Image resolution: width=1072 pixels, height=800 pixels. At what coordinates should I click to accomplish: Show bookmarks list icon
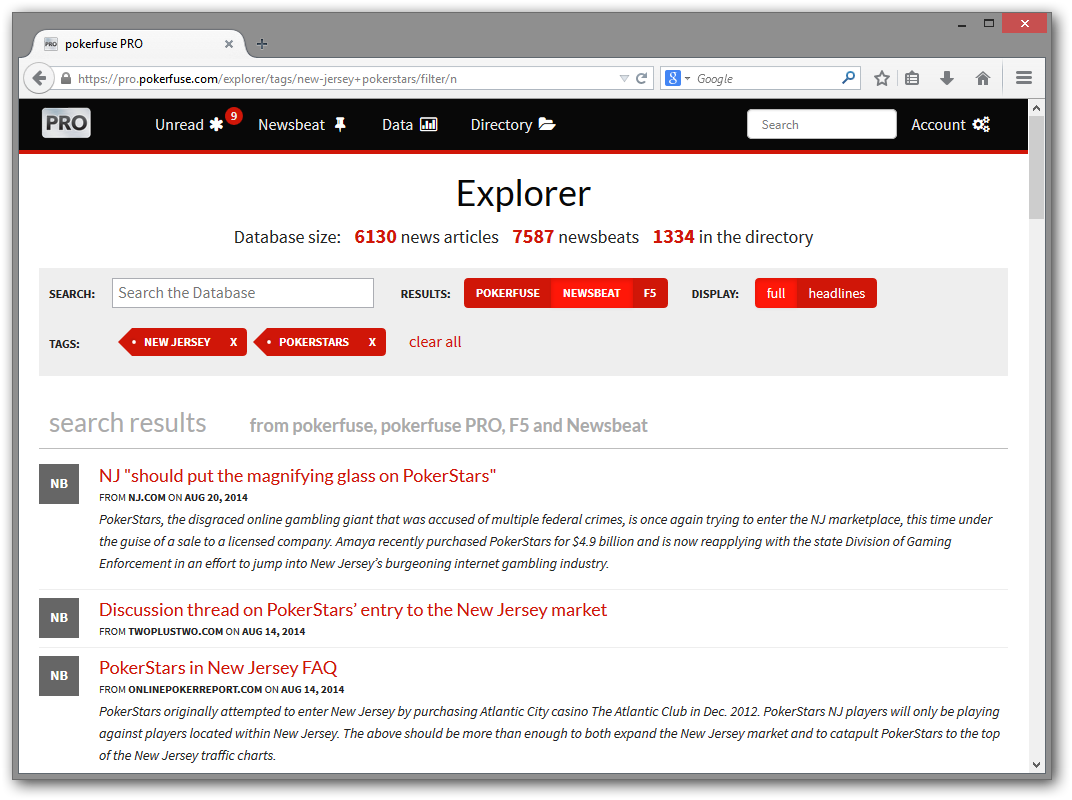coord(912,79)
